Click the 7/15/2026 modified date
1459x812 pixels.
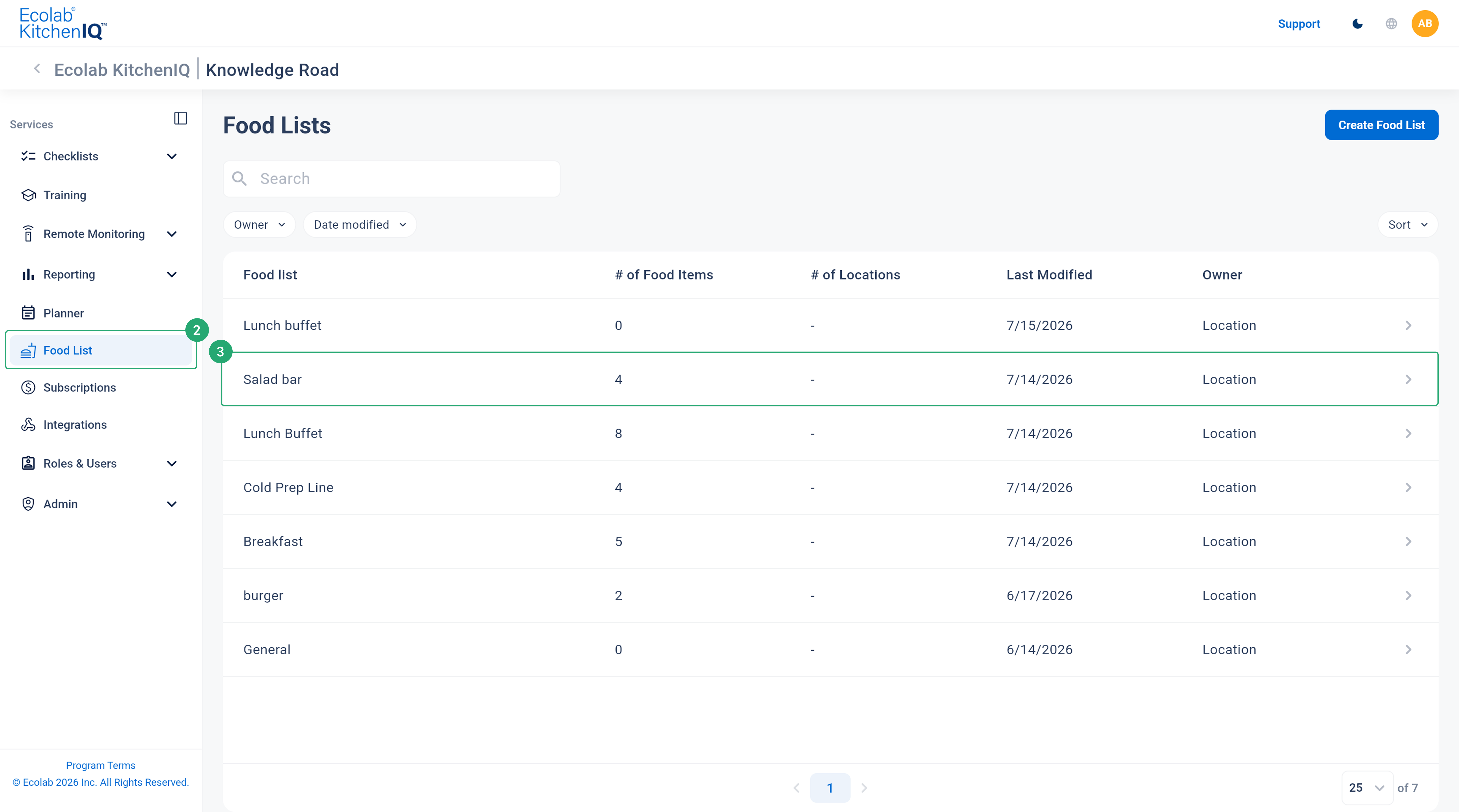[x=1039, y=326]
